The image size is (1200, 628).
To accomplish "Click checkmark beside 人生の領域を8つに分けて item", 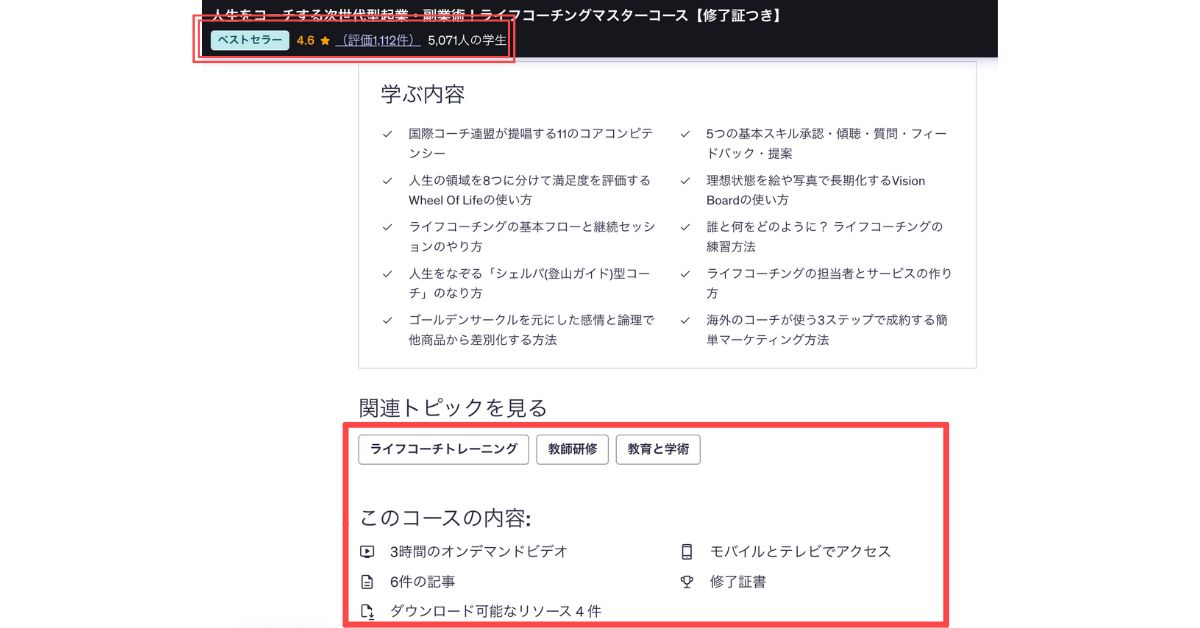I will [x=387, y=181].
